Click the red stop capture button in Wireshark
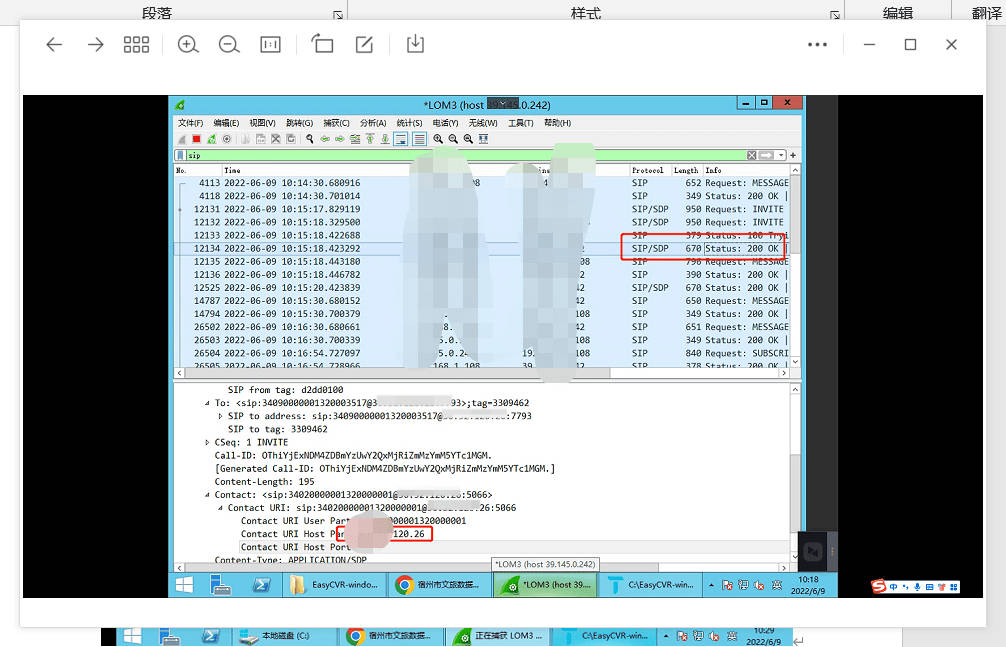This screenshot has height=647, width=1006. coord(197,139)
